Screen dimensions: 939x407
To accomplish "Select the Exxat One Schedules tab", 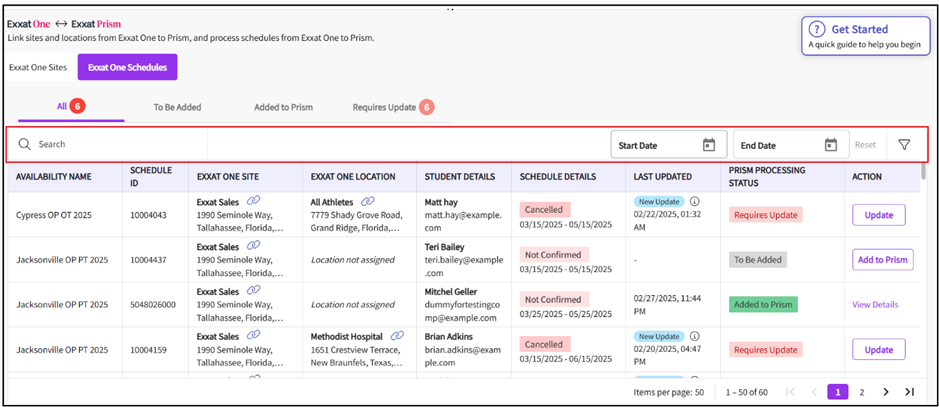I will coord(128,68).
